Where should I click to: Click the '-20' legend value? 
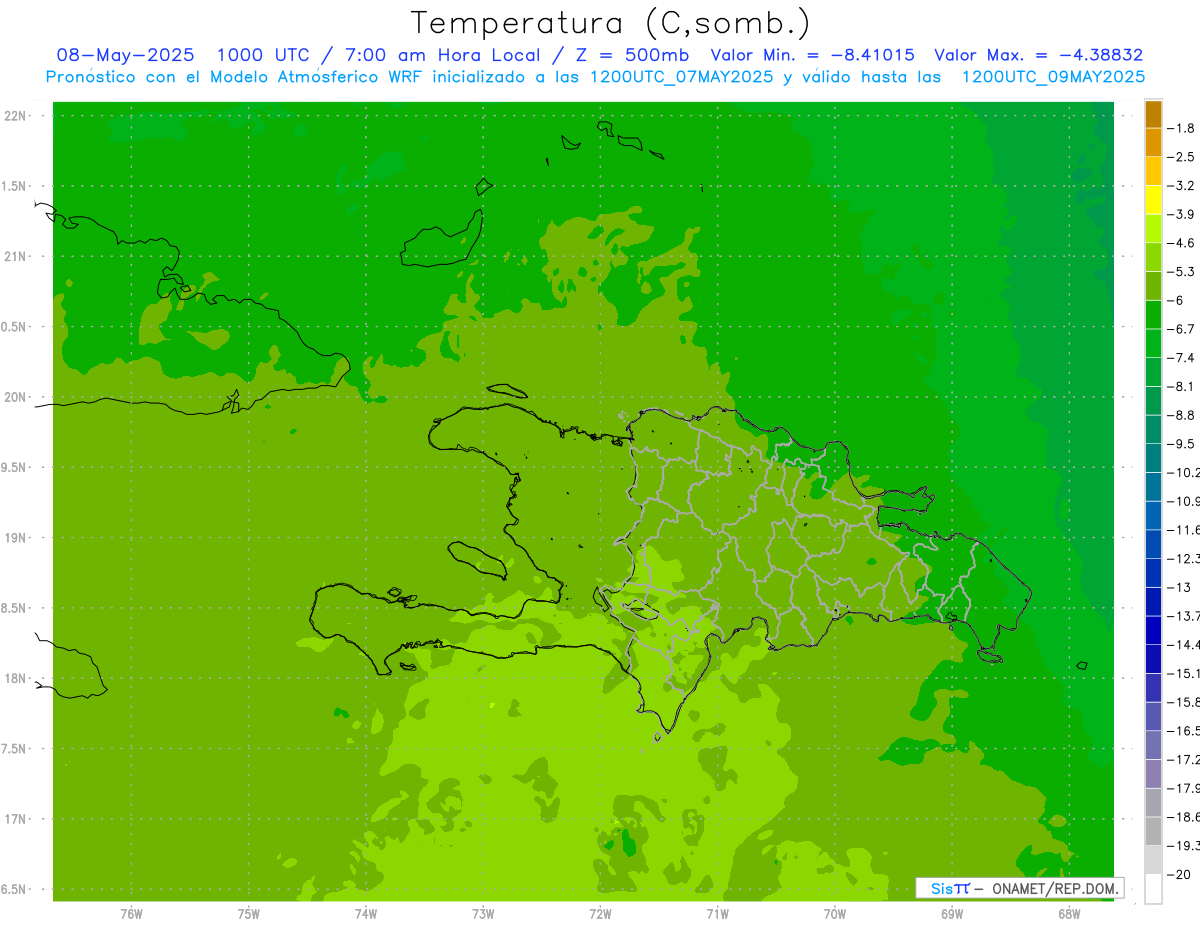point(1180,875)
